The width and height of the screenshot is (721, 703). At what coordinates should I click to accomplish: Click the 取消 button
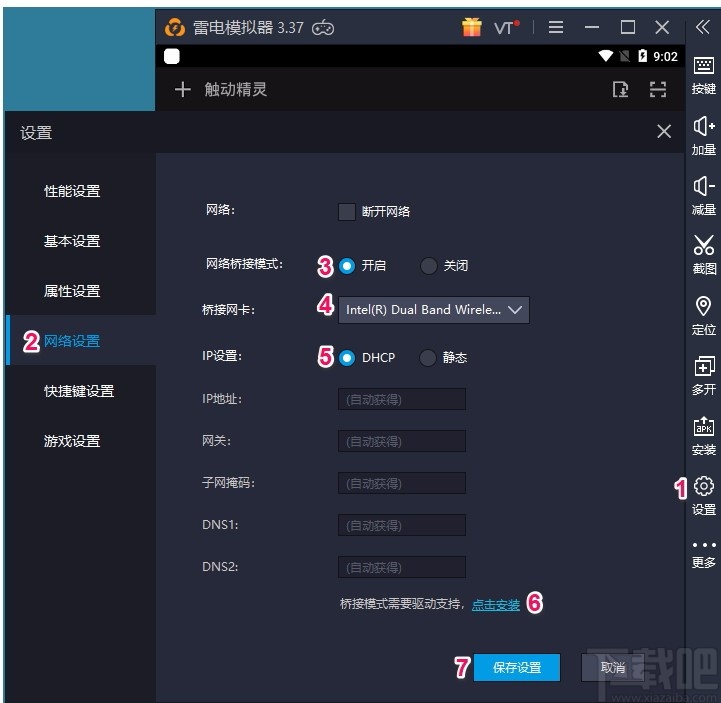(613, 667)
